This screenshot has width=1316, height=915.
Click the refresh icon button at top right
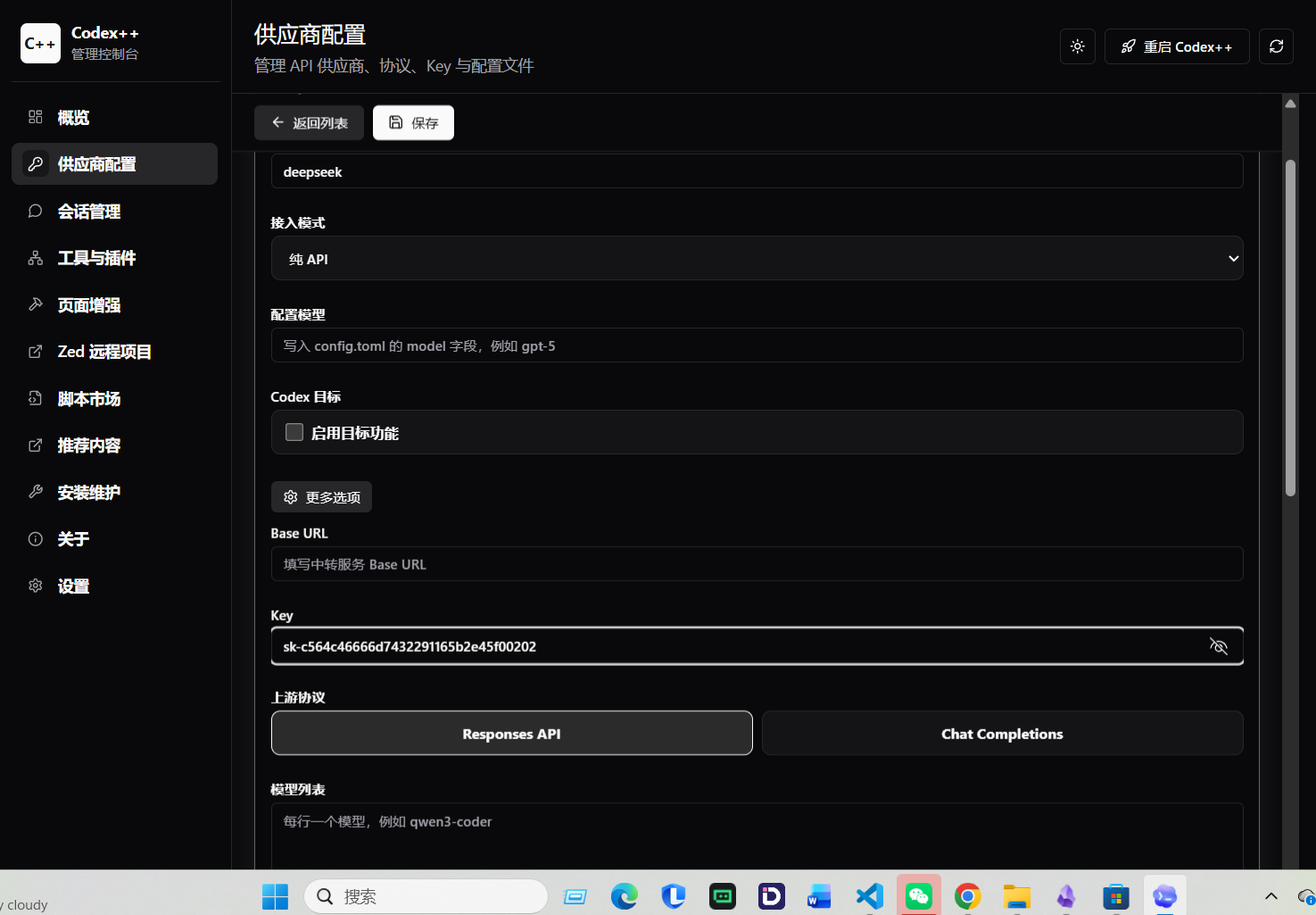(x=1277, y=46)
